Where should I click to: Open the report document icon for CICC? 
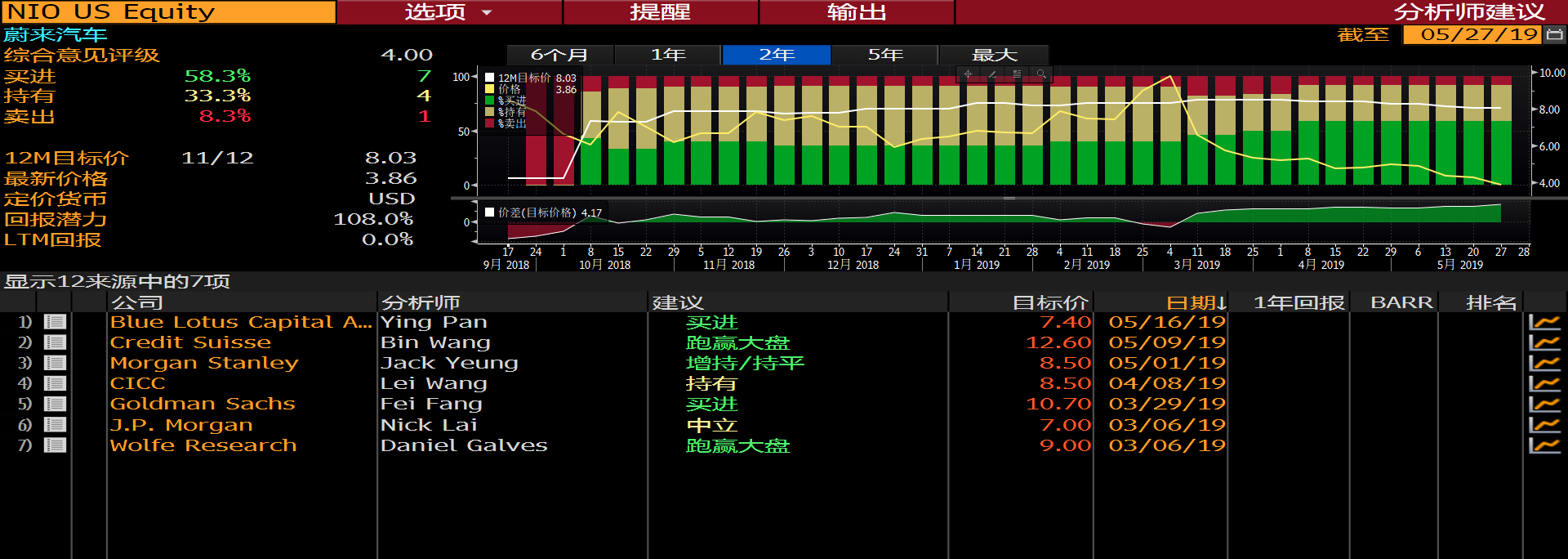click(x=55, y=383)
